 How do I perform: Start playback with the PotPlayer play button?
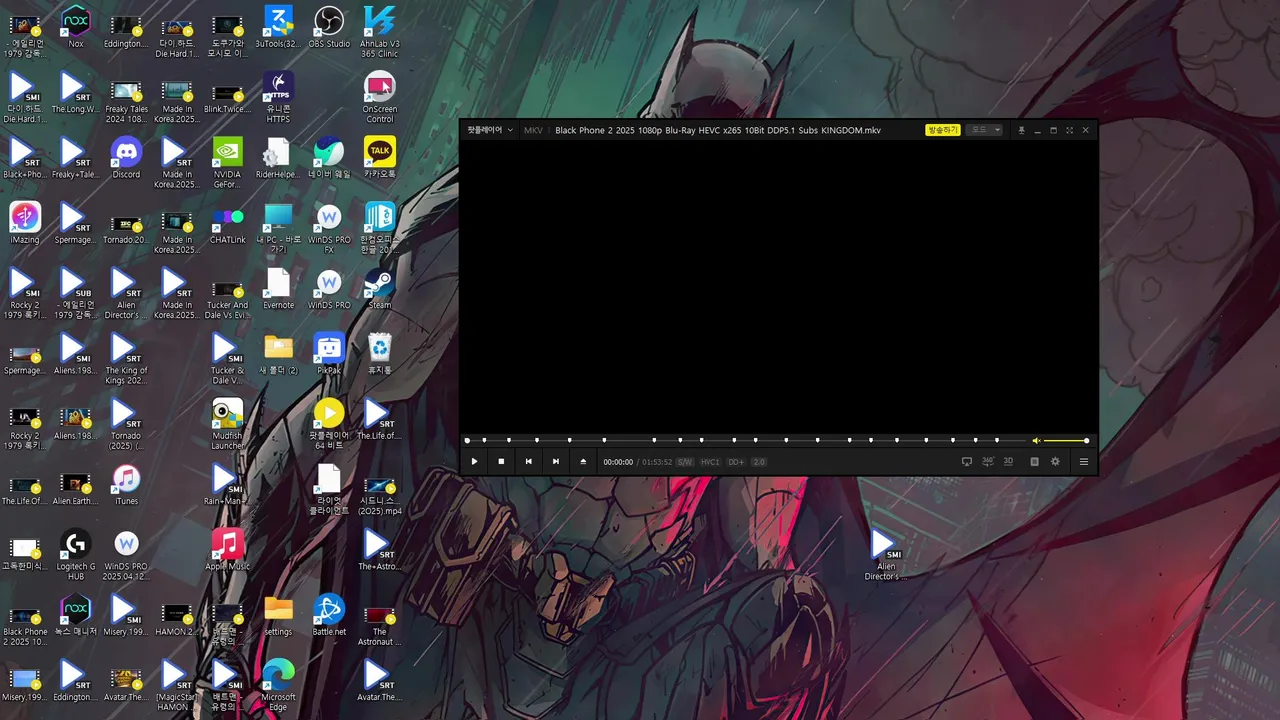(x=474, y=462)
